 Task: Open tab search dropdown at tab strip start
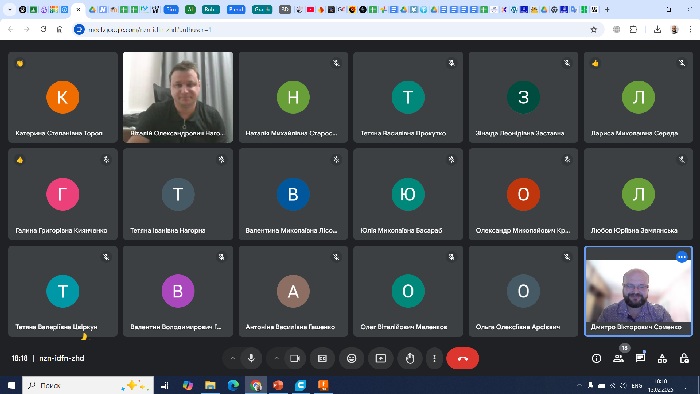(9, 9)
